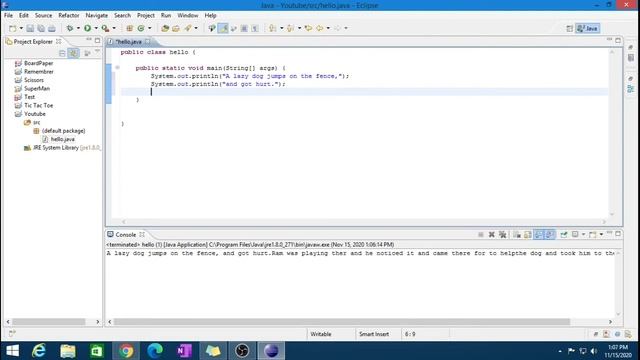Screen dimensions: 640x360
Task: Toggle Block Selection Mode toolbar icon
Action: point(244,28)
